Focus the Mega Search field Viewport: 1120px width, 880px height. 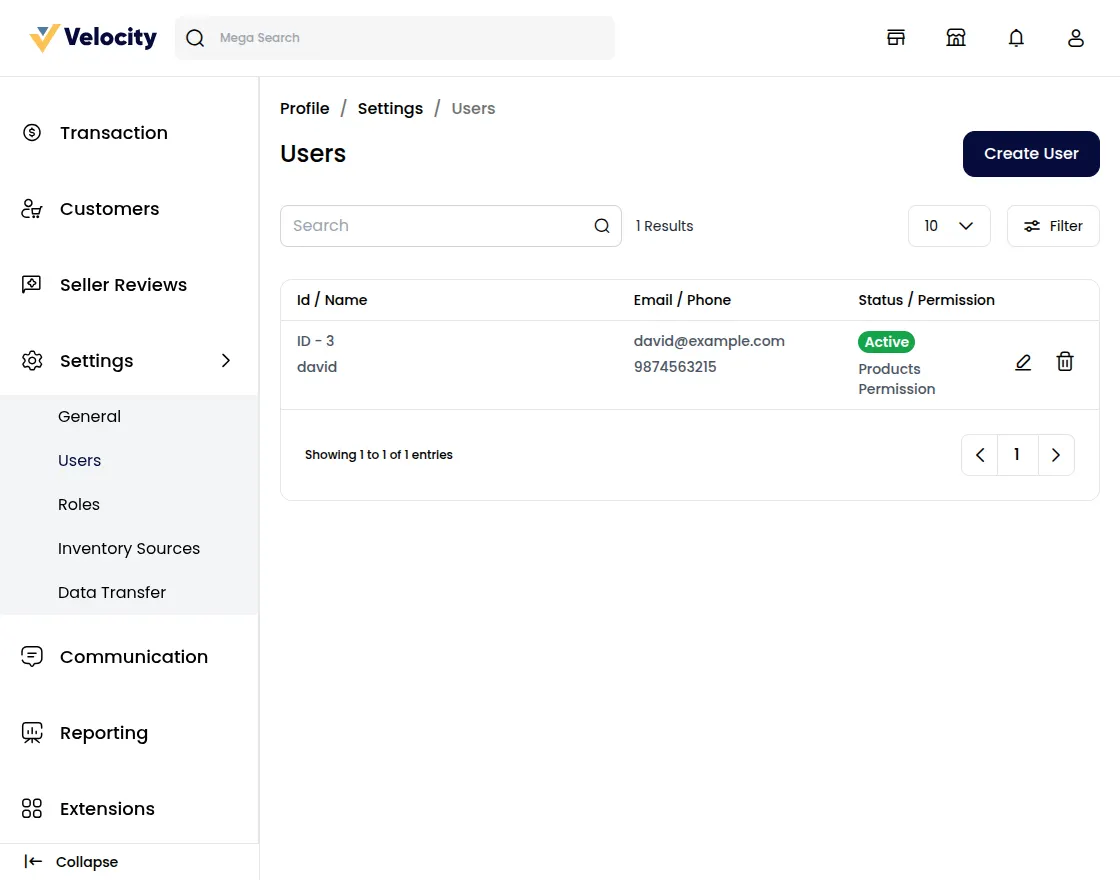pos(410,38)
